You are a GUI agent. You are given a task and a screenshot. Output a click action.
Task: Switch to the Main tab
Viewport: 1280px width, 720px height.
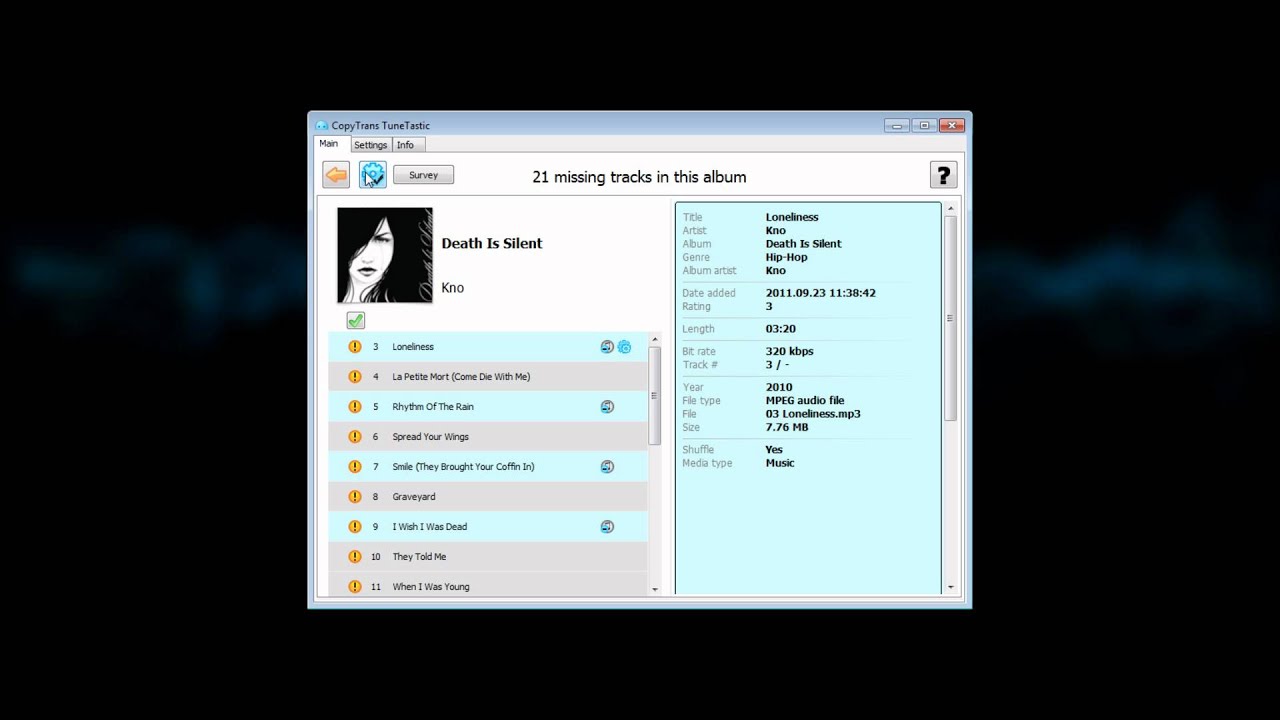coord(328,144)
